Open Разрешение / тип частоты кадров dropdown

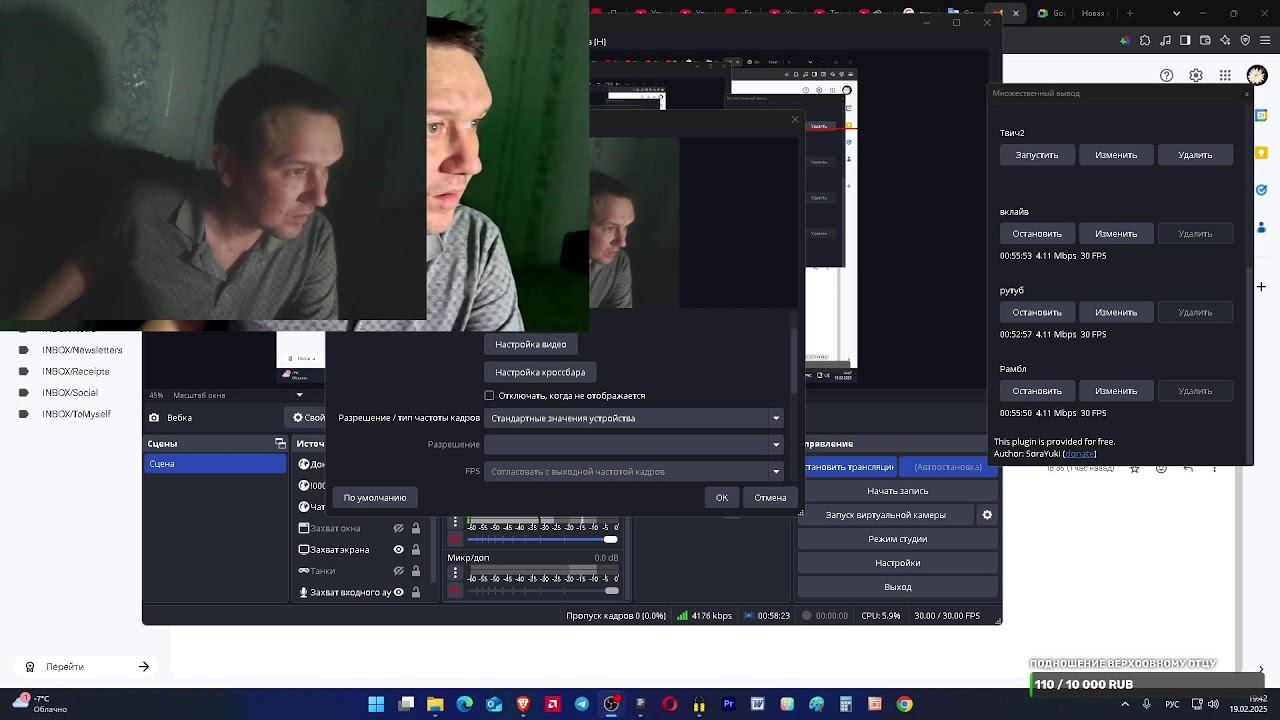[633, 418]
